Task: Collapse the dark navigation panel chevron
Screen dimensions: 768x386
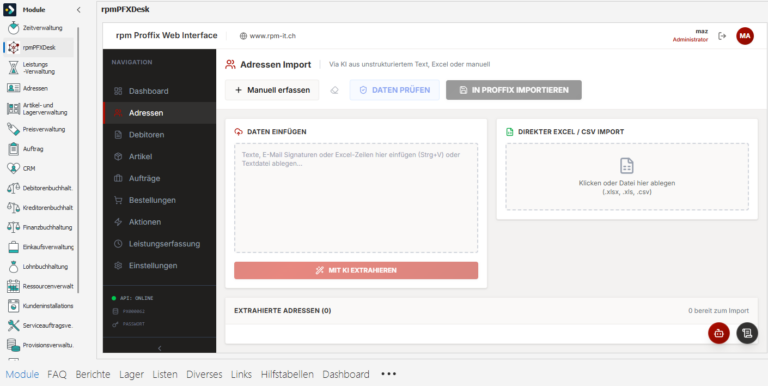Action: click(159, 348)
